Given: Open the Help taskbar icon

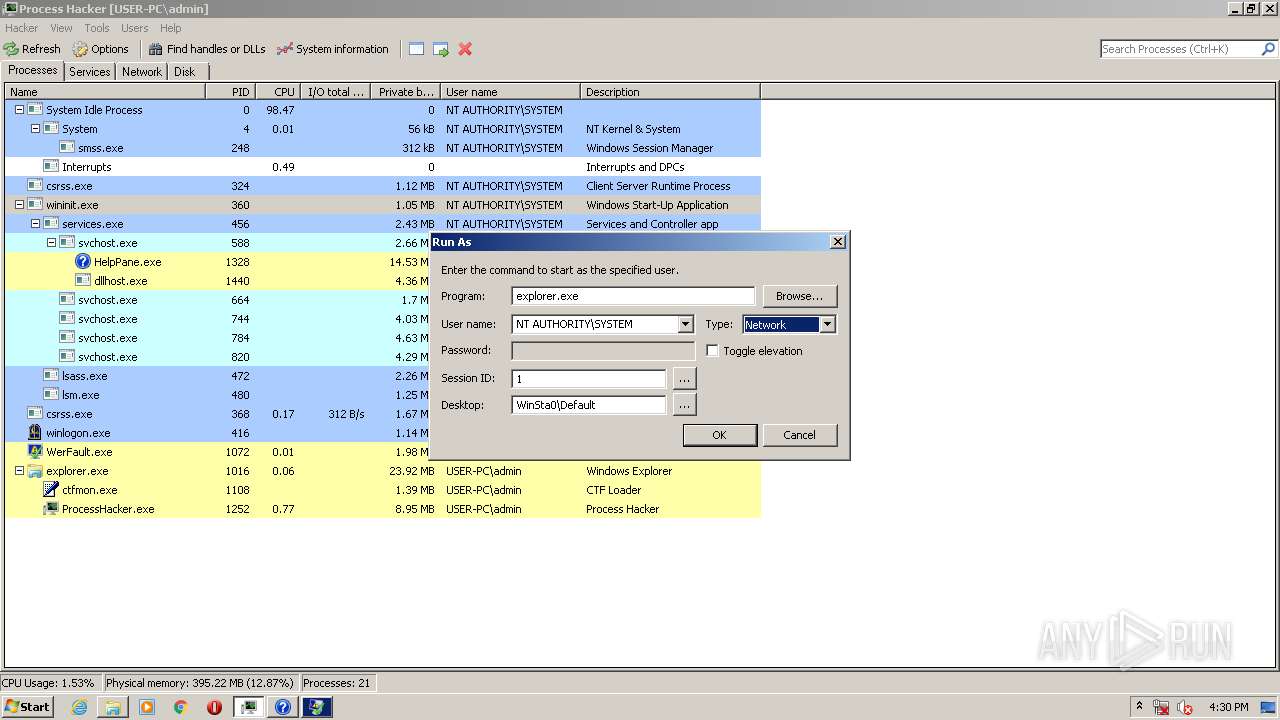Looking at the screenshot, I should point(283,707).
